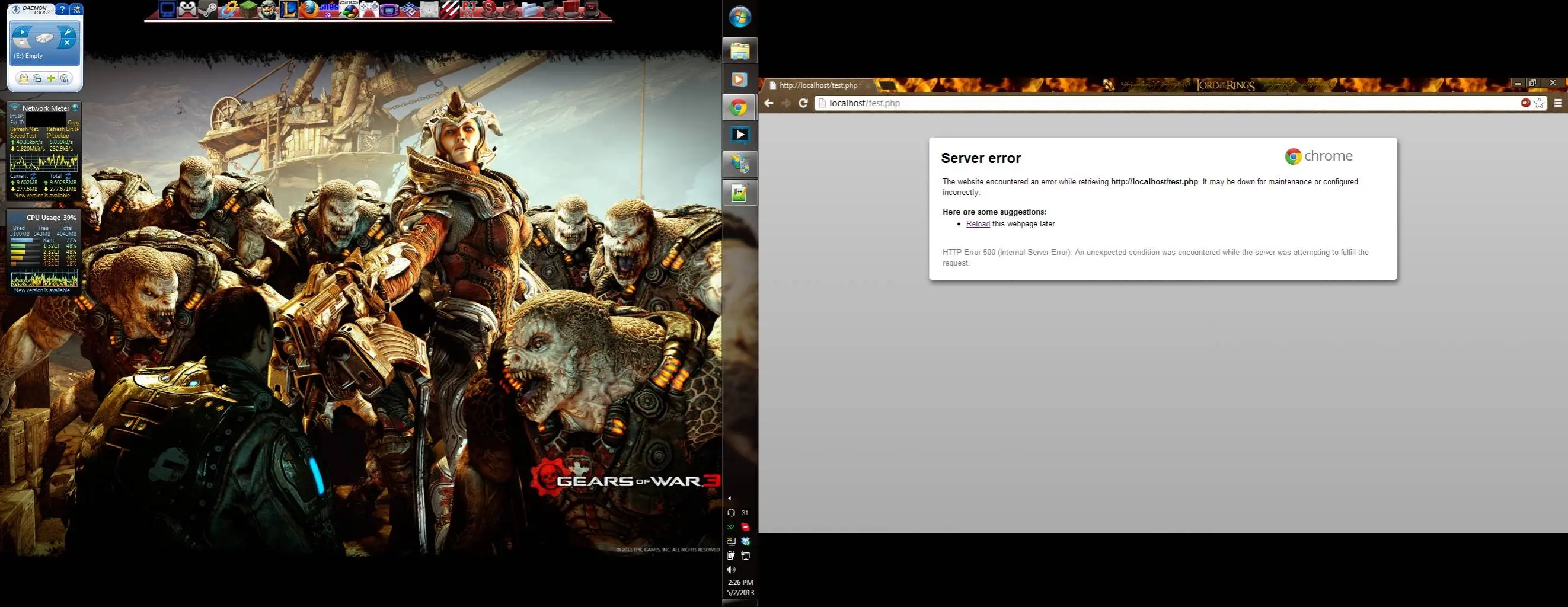
Task: Click the localhost/test.php address bar
Action: coord(1168,103)
